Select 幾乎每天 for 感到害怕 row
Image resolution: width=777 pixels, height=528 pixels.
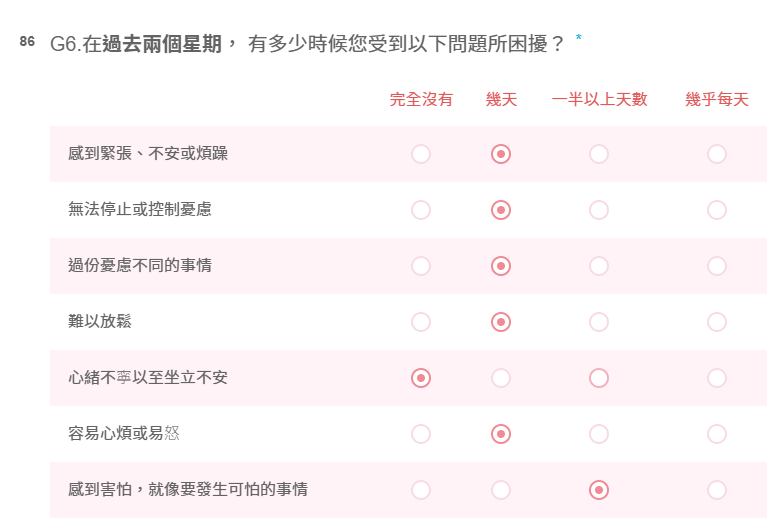tap(717, 490)
